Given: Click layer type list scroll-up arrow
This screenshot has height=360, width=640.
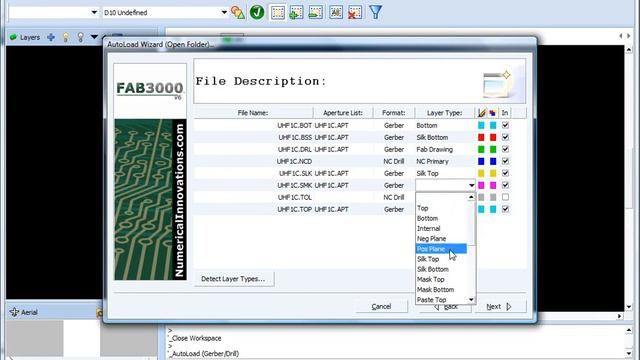Looking at the screenshot, I should [471, 197].
